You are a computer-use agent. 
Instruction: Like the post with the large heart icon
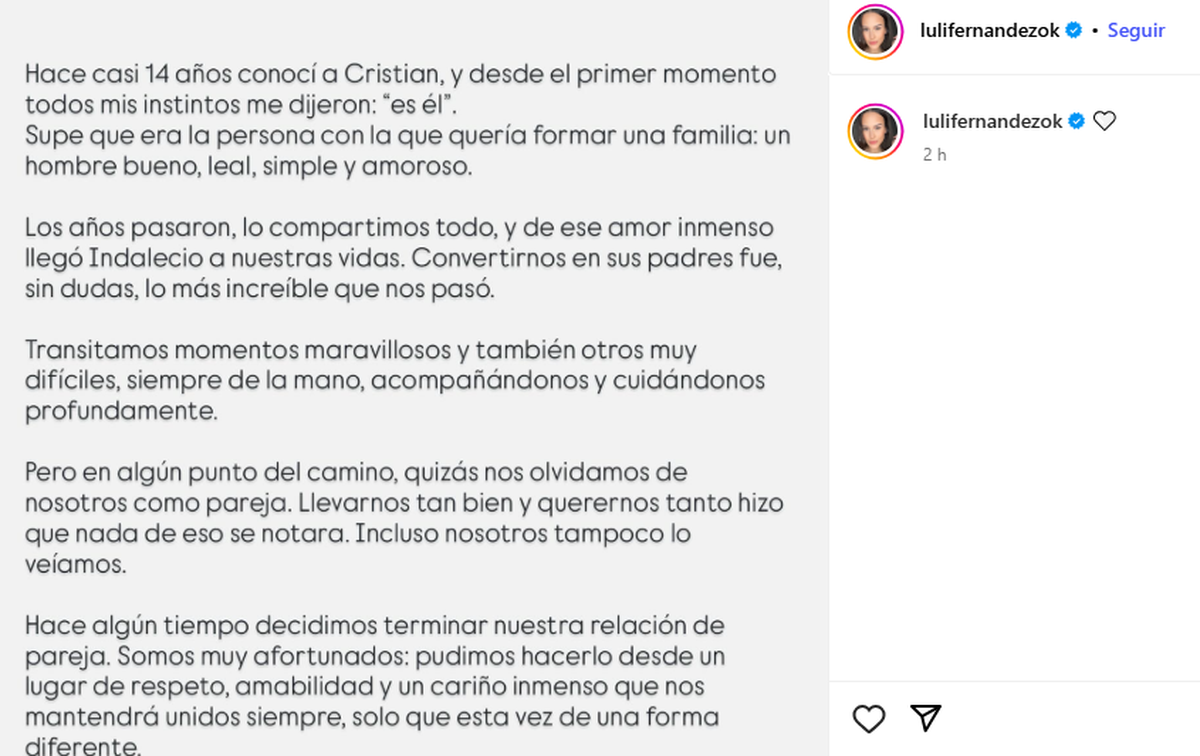click(869, 718)
